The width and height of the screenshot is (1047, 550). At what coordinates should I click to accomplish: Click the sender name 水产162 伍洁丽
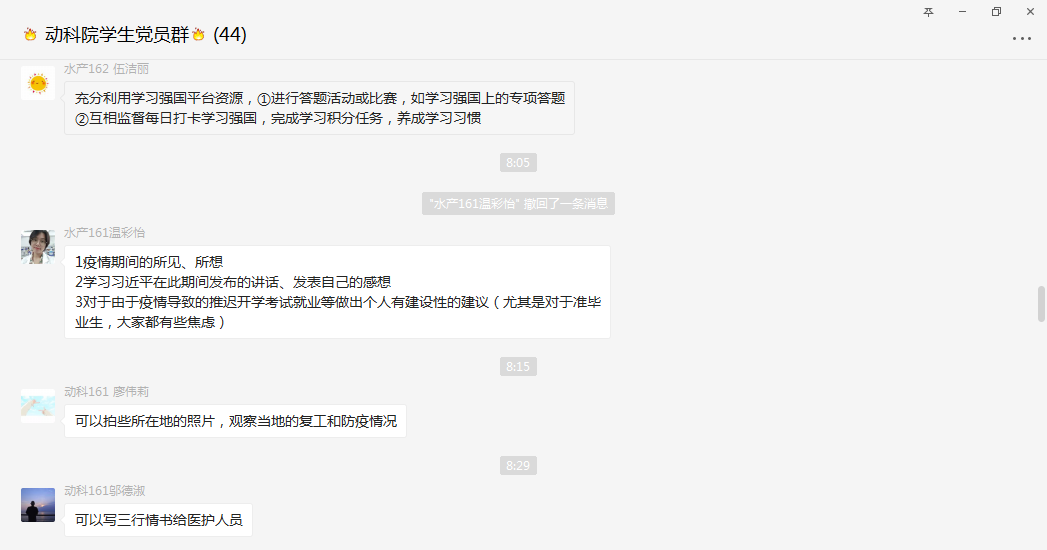[x=106, y=69]
